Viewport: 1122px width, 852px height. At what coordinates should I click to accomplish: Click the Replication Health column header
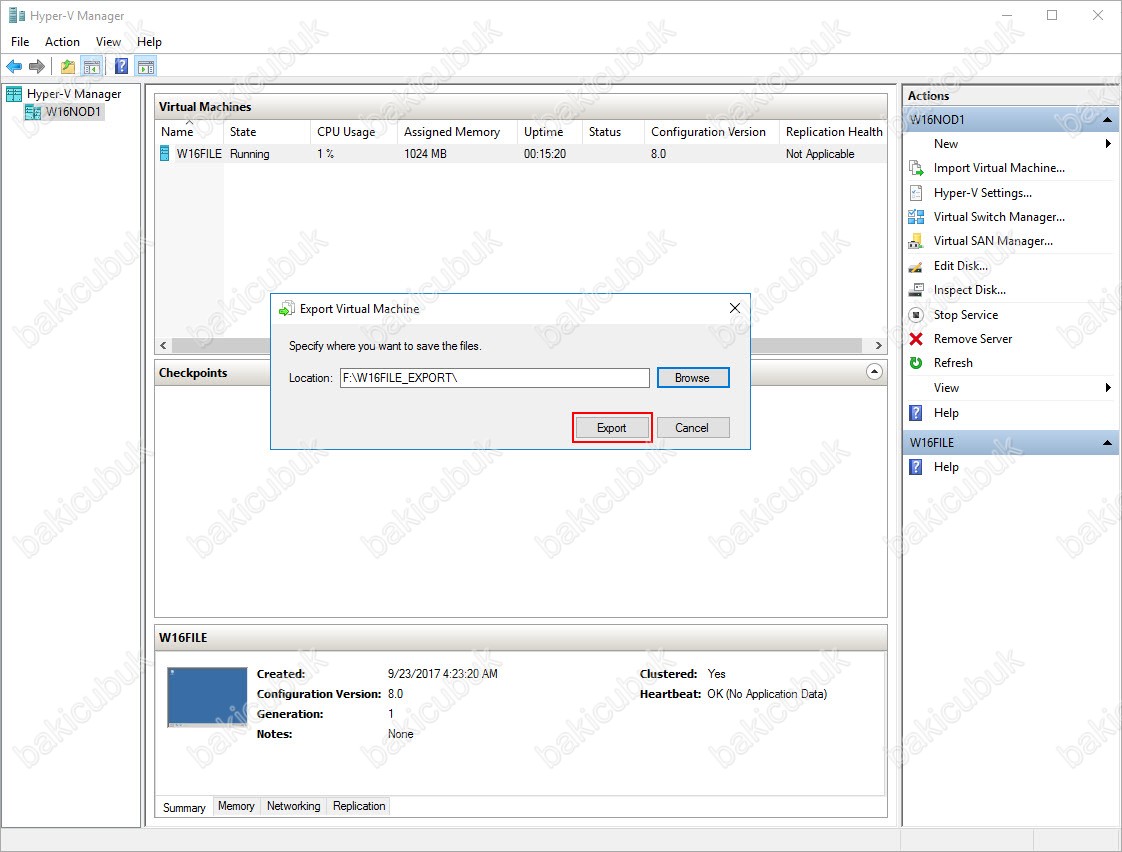833,132
